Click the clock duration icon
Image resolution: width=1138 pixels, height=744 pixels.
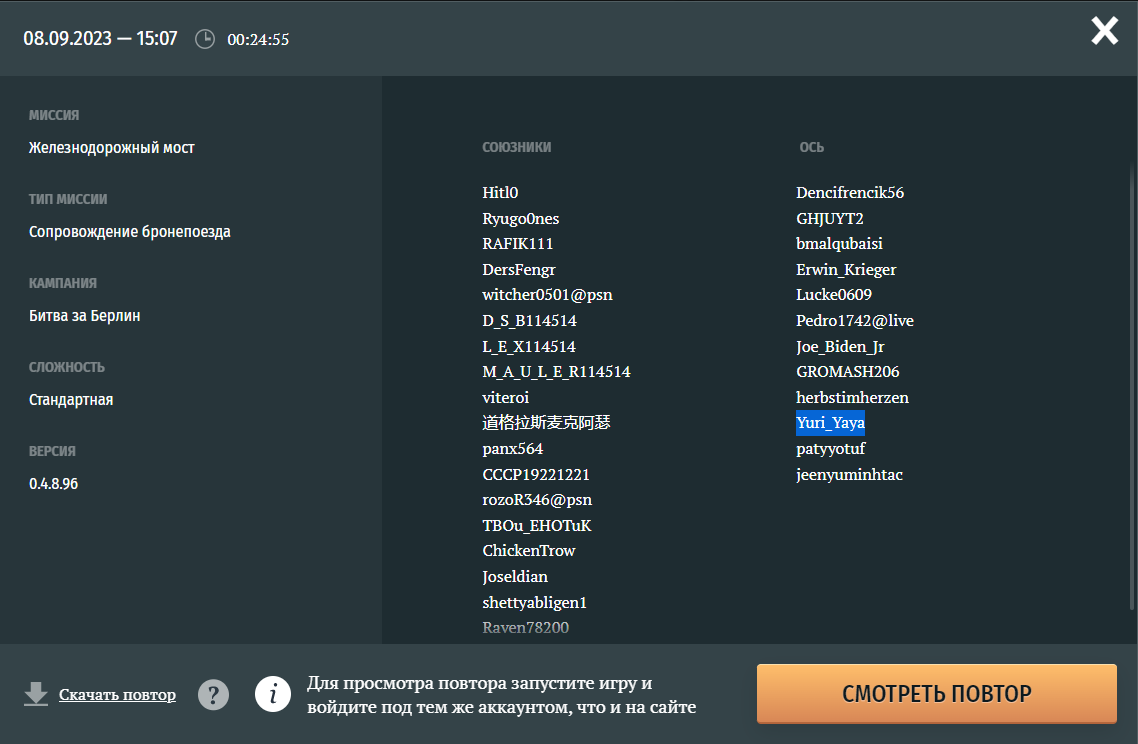coord(204,39)
